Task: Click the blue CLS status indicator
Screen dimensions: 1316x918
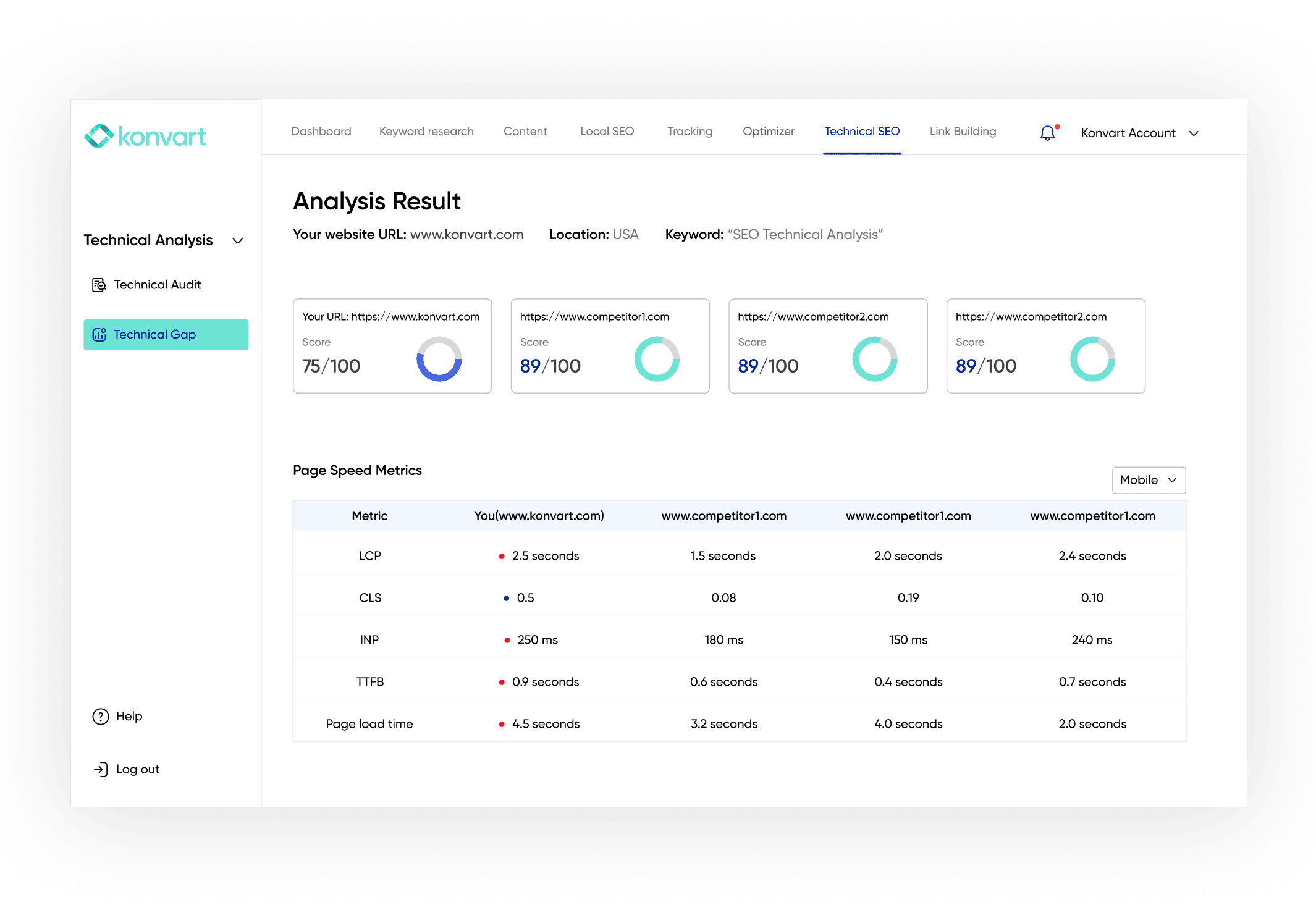Action: click(507, 597)
